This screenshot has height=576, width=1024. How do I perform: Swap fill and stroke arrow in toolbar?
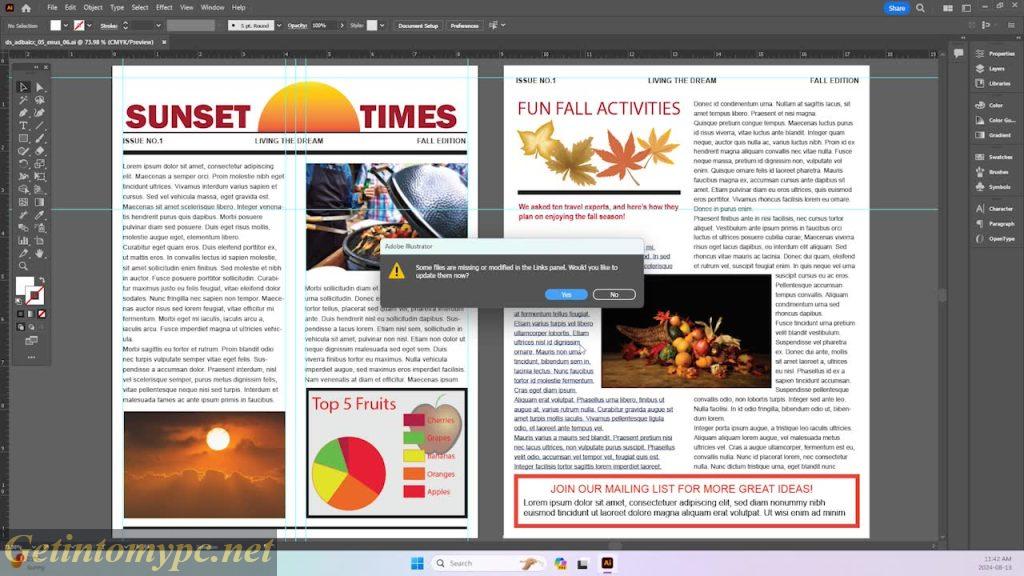[41, 281]
